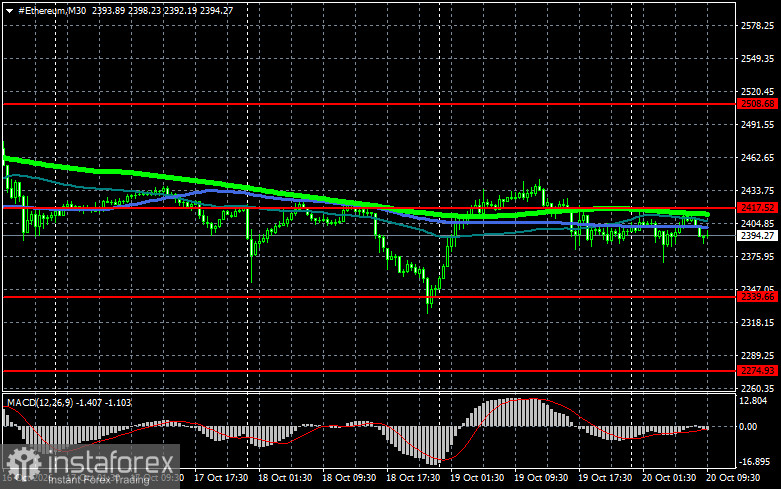Select the red 2274.93 price level label
The image size is (781, 489).
[758, 370]
